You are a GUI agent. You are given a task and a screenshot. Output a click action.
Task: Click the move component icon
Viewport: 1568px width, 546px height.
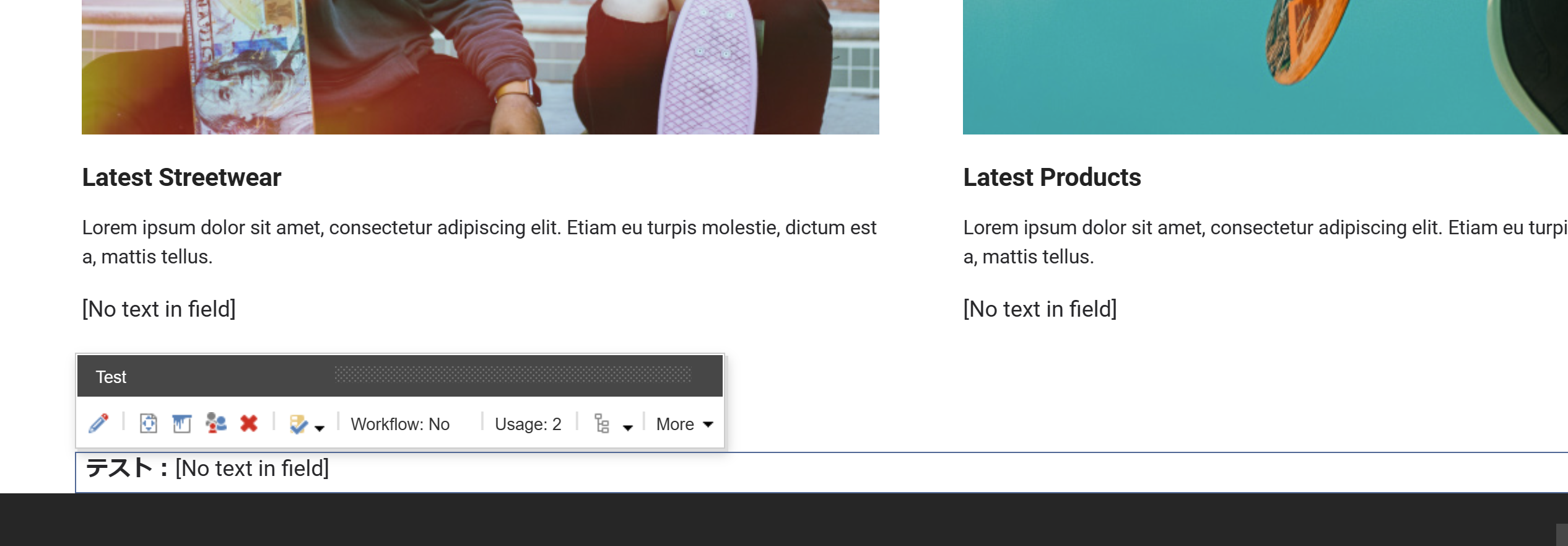(x=149, y=423)
